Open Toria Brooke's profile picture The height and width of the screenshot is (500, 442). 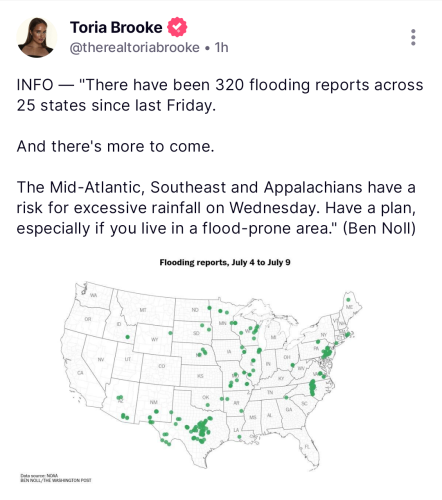tap(37, 37)
